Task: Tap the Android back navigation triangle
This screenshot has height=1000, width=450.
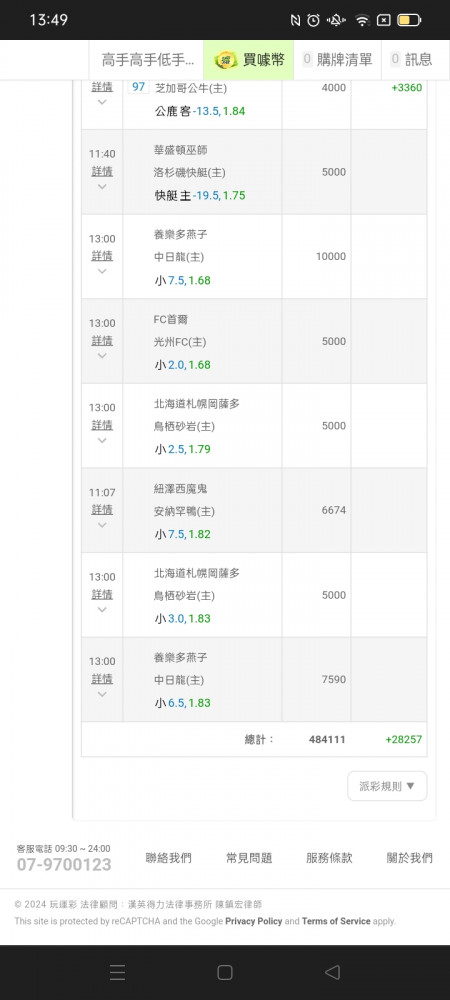Action: (x=332, y=972)
